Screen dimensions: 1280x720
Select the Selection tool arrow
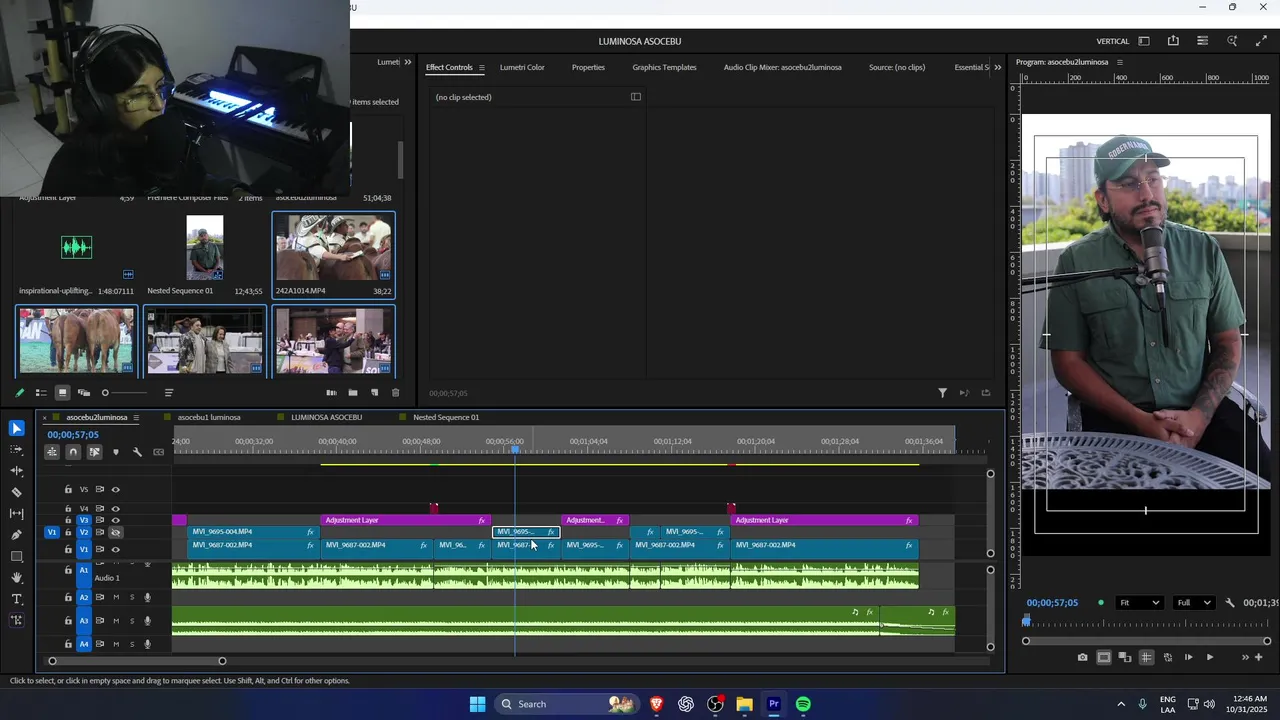(x=16, y=428)
